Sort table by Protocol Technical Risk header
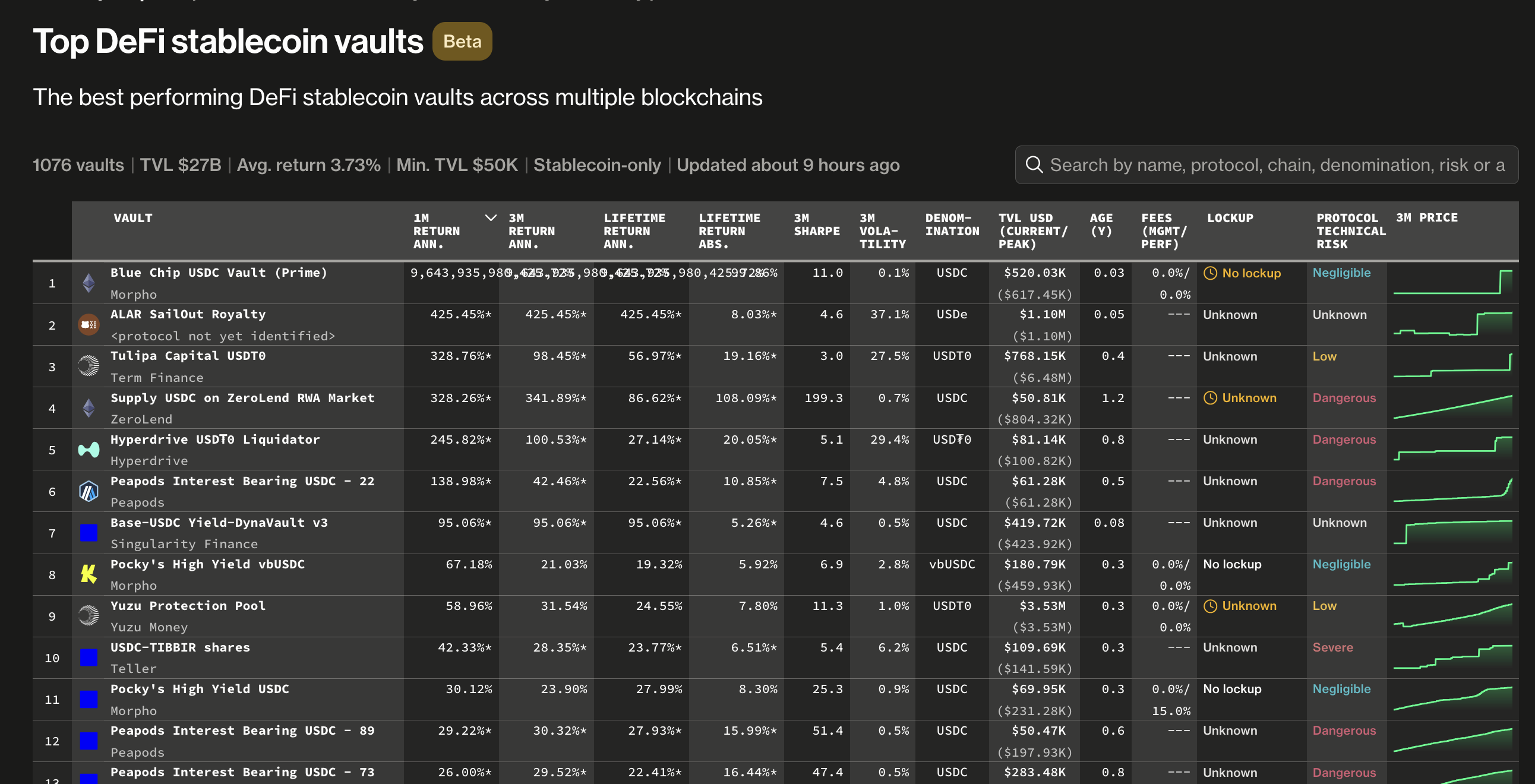This screenshot has height=784, width=1535. [x=1350, y=230]
